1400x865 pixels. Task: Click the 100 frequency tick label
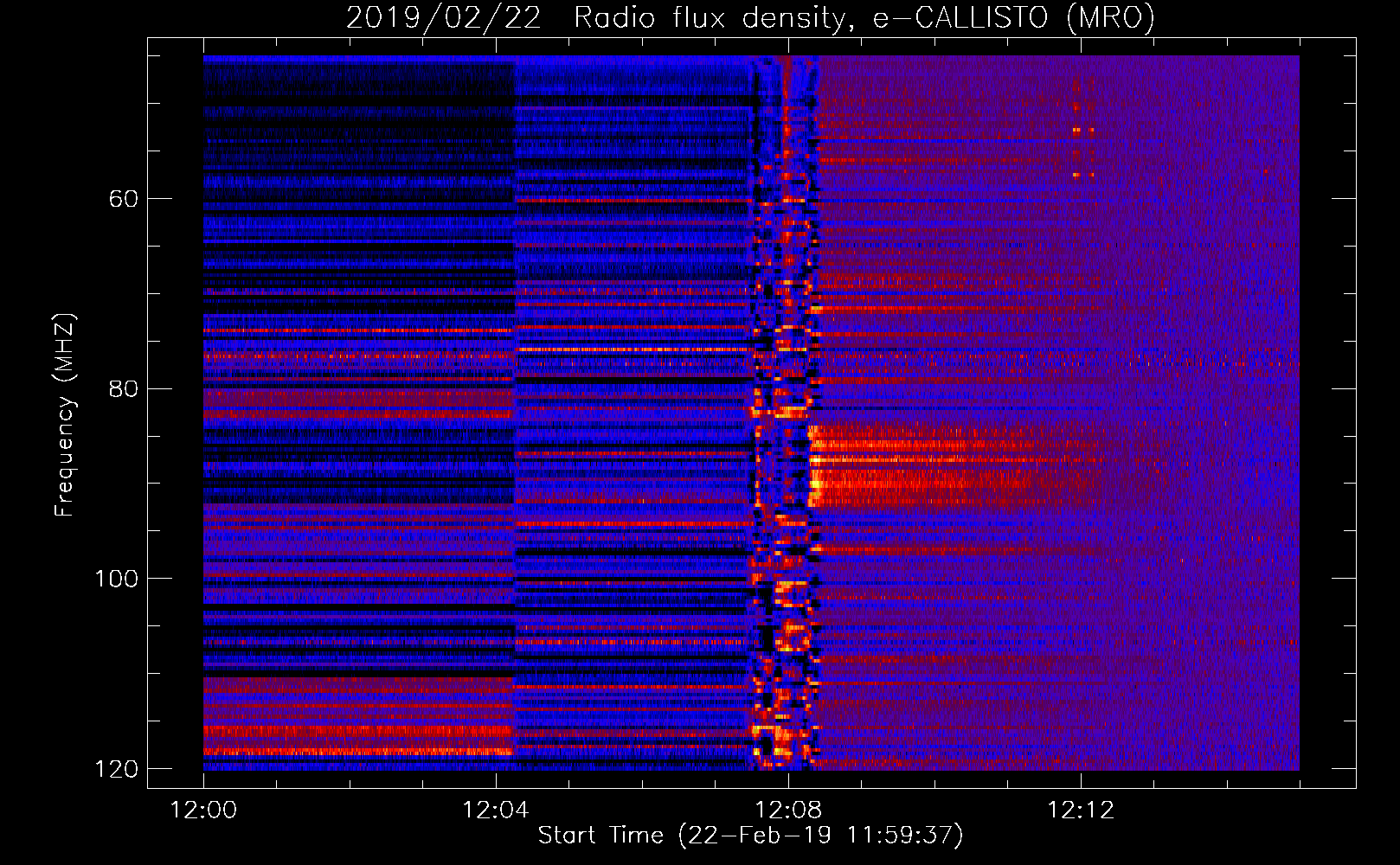(116, 579)
